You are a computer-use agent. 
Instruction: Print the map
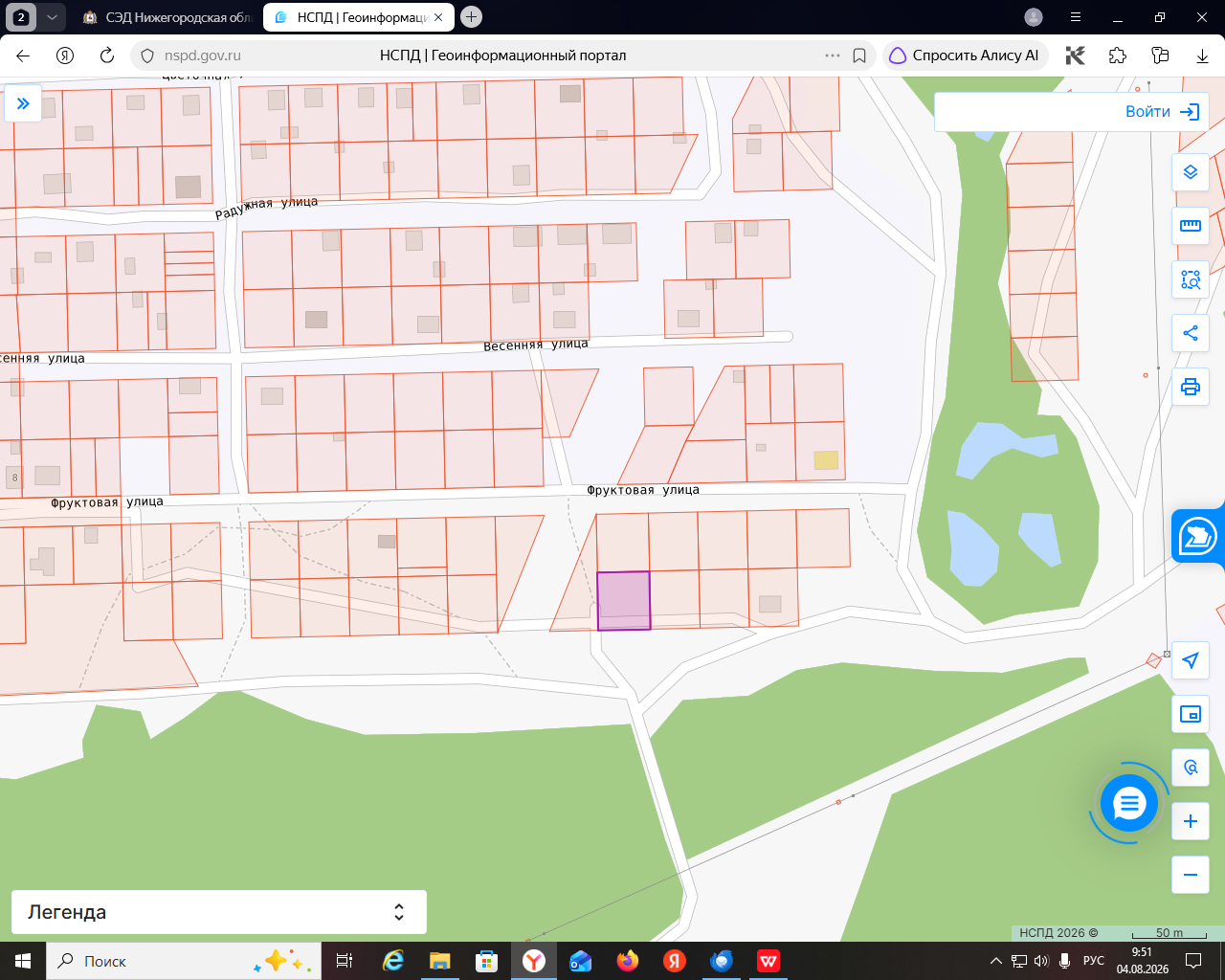1191,387
